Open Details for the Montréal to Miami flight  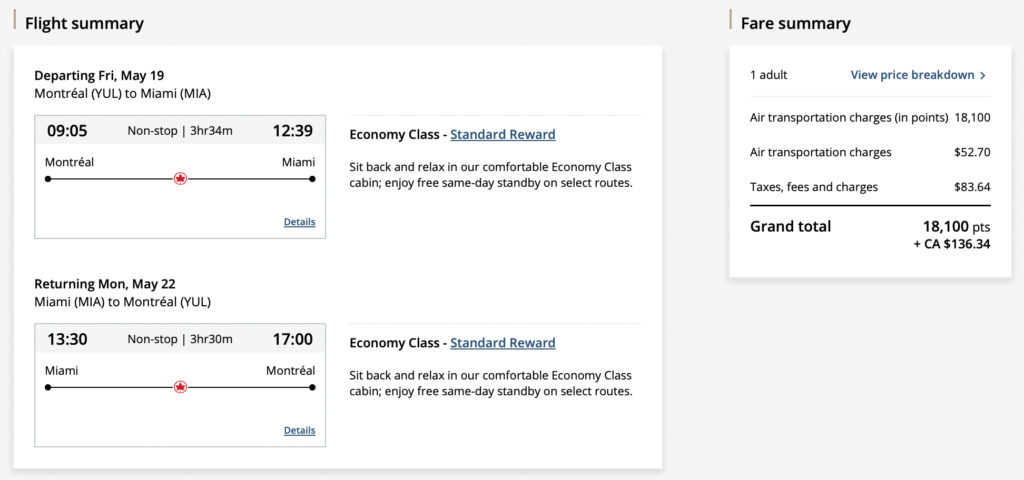pyautogui.click(x=299, y=222)
